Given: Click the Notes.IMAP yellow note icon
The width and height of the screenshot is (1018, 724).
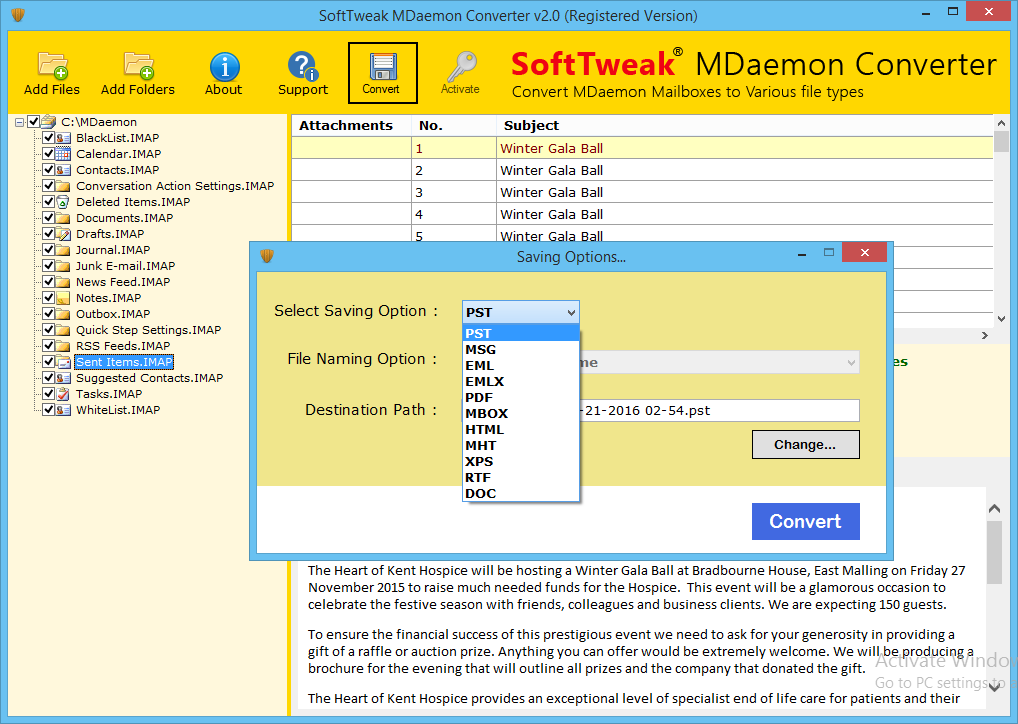Looking at the screenshot, I should click(63, 298).
